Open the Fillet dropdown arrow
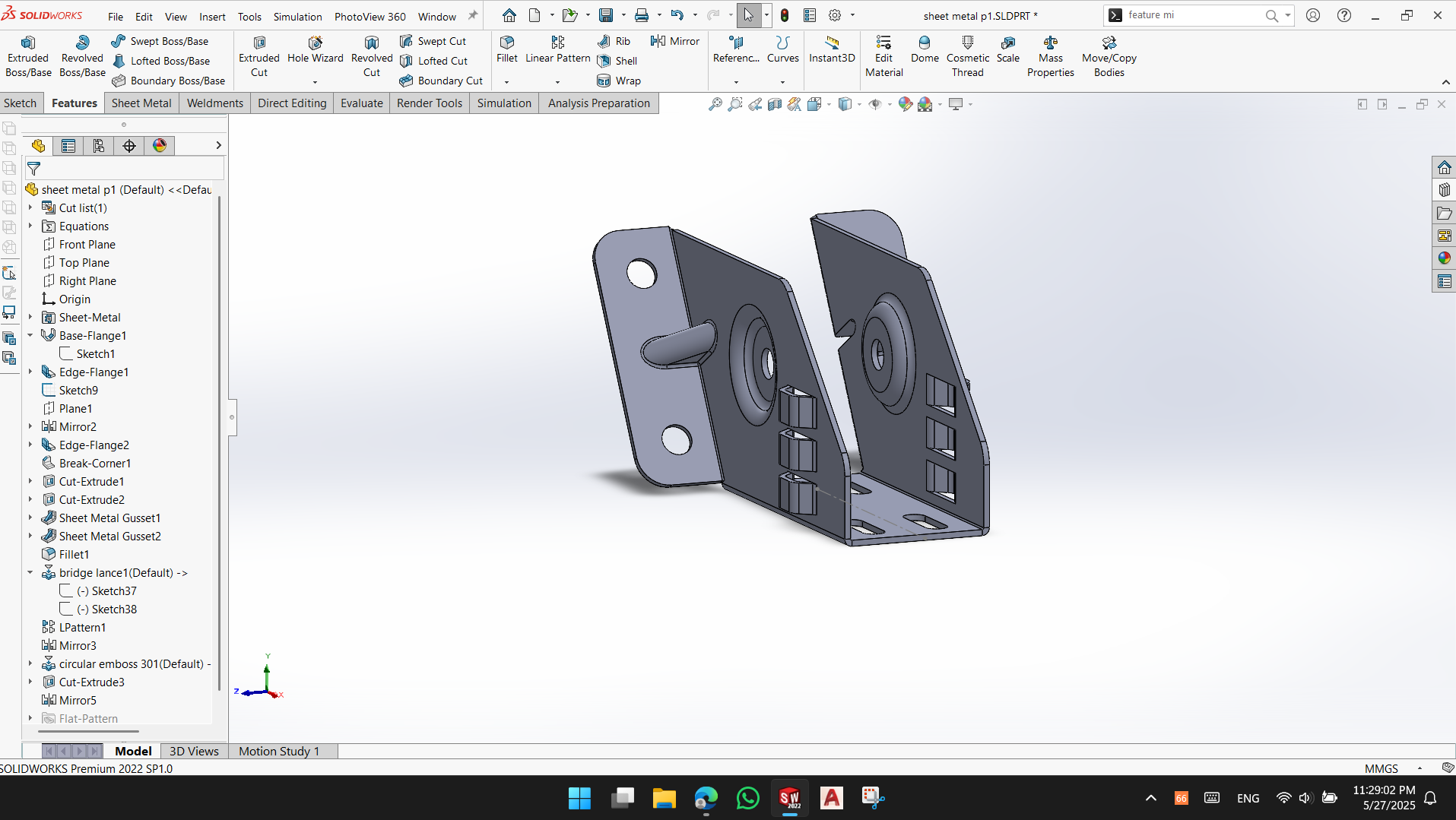Image resolution: width=1456 pixels, height=820 pixels. coord(506,82)
